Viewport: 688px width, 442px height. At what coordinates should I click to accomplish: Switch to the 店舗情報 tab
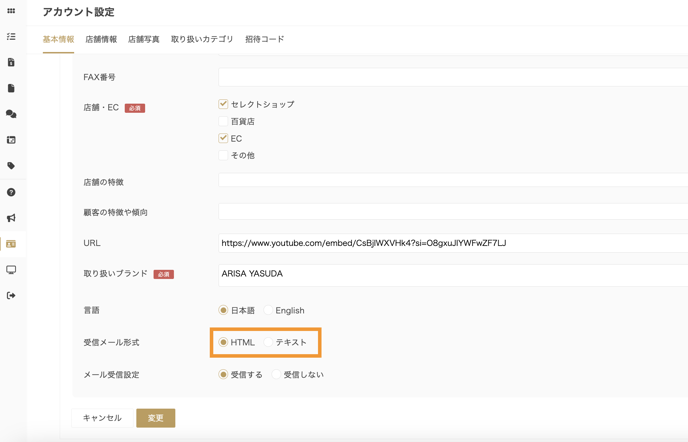tap(101, 40)
